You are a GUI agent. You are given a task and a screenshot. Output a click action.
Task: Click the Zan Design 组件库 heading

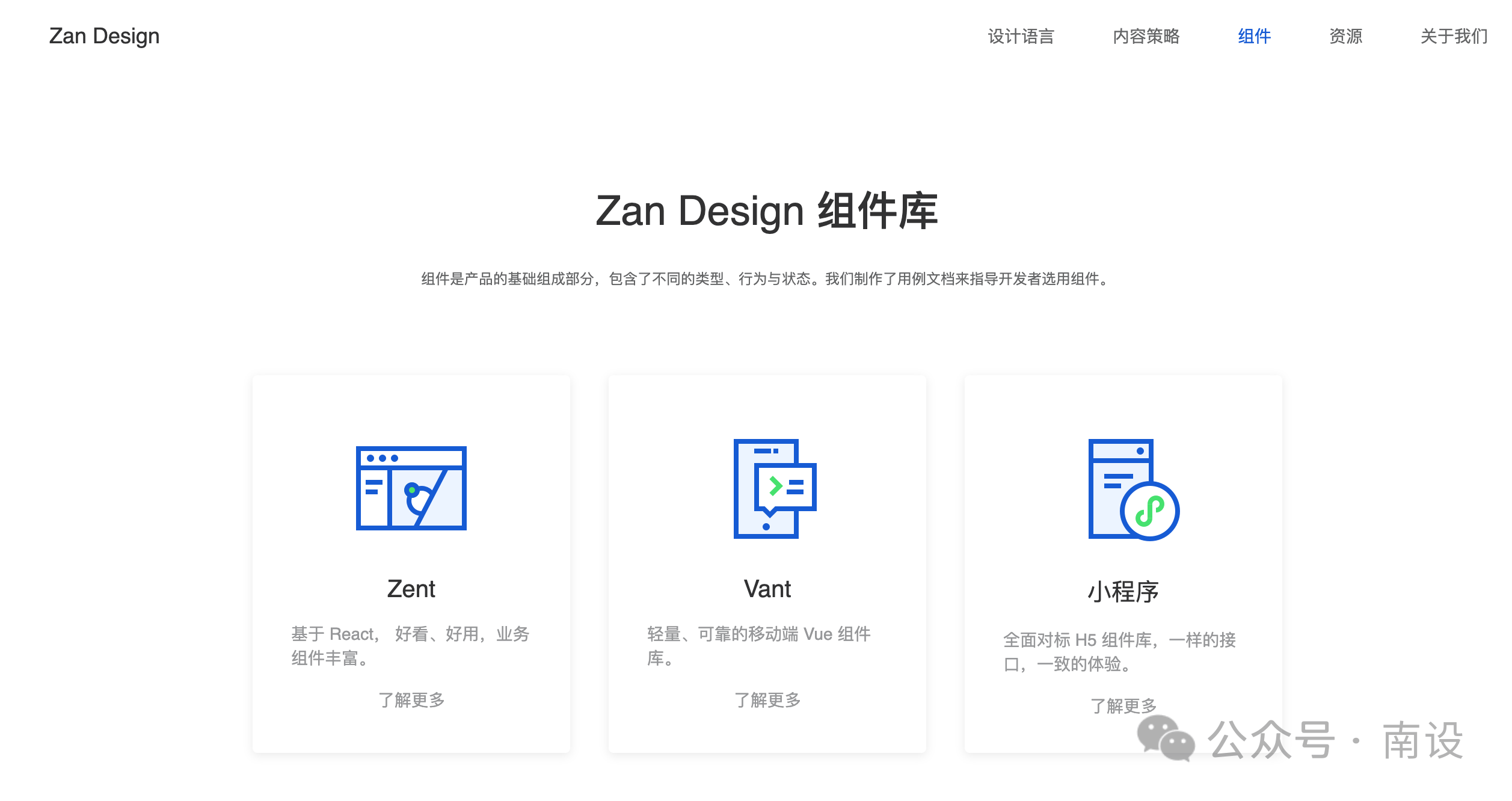pyautogui.click(x=767, y=210)
